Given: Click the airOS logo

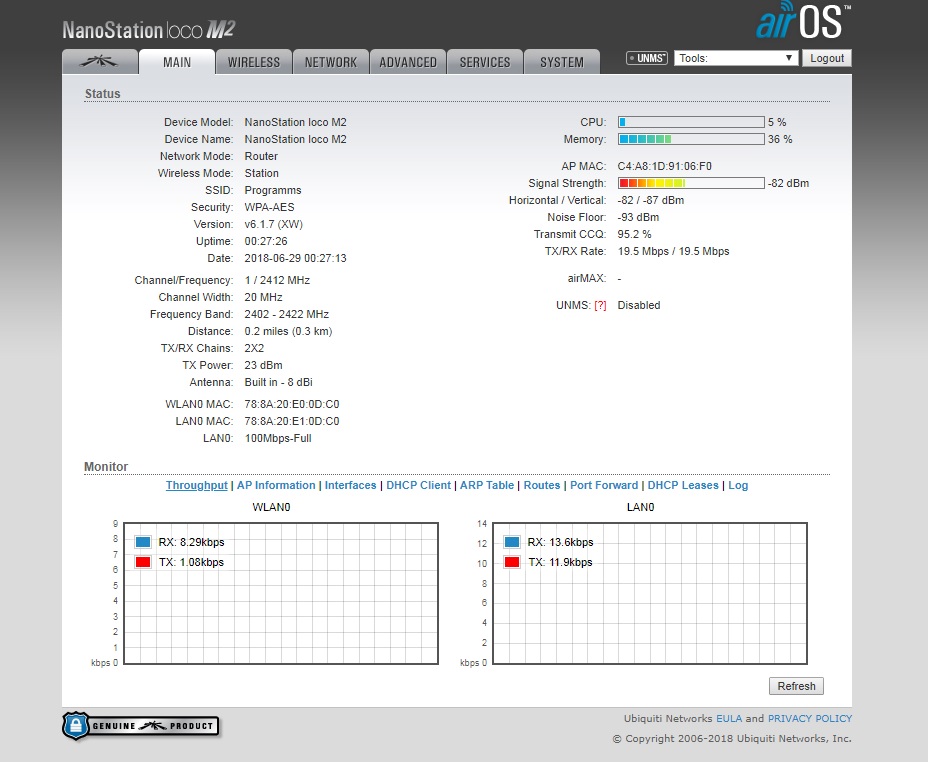Looking at the screenshot, I should [x=803, y=21].
